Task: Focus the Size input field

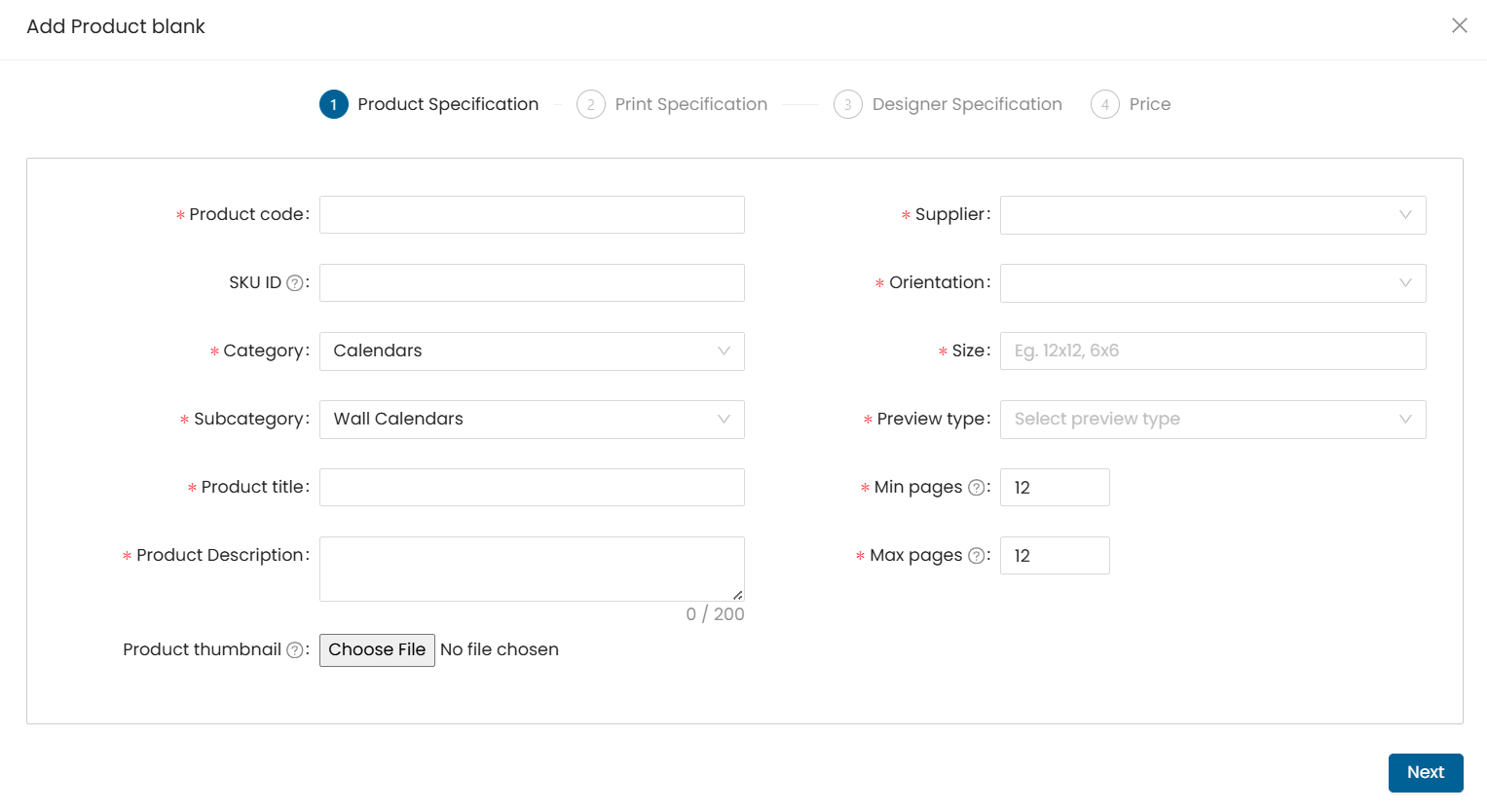Action: click(x=1212, y=351)
